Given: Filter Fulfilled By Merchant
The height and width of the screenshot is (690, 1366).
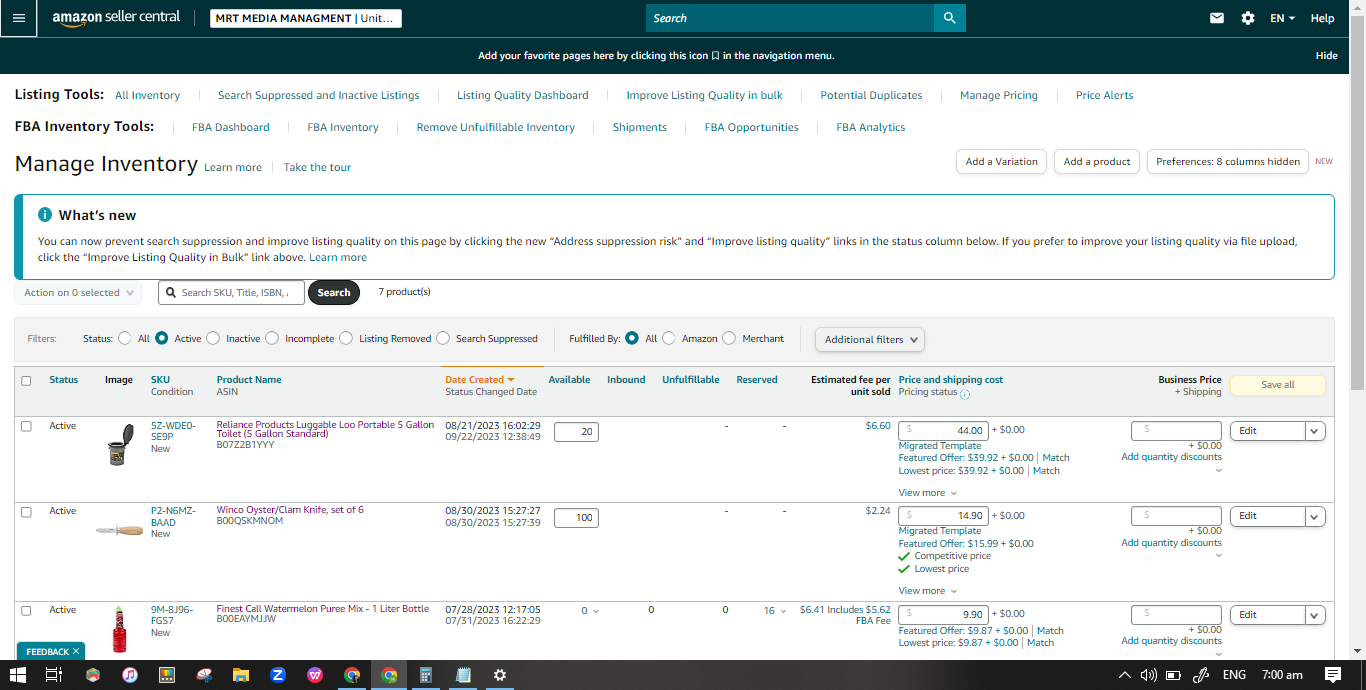Looking at the screenshot, I should (729, 338).
